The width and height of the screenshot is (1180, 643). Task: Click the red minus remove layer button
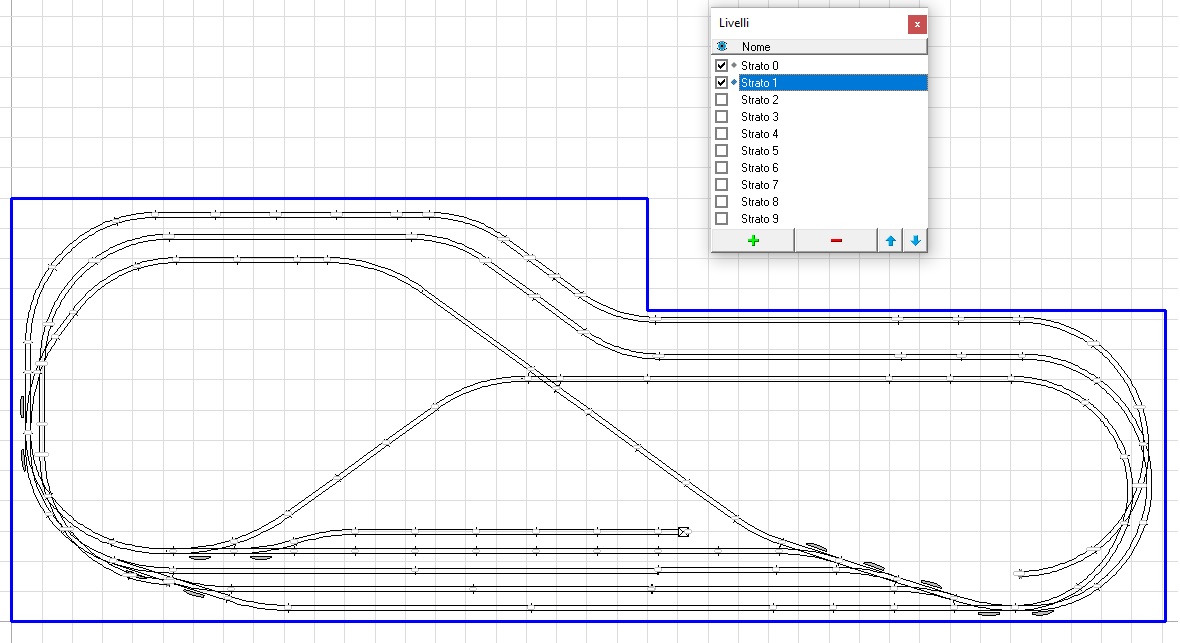(836, 240)
